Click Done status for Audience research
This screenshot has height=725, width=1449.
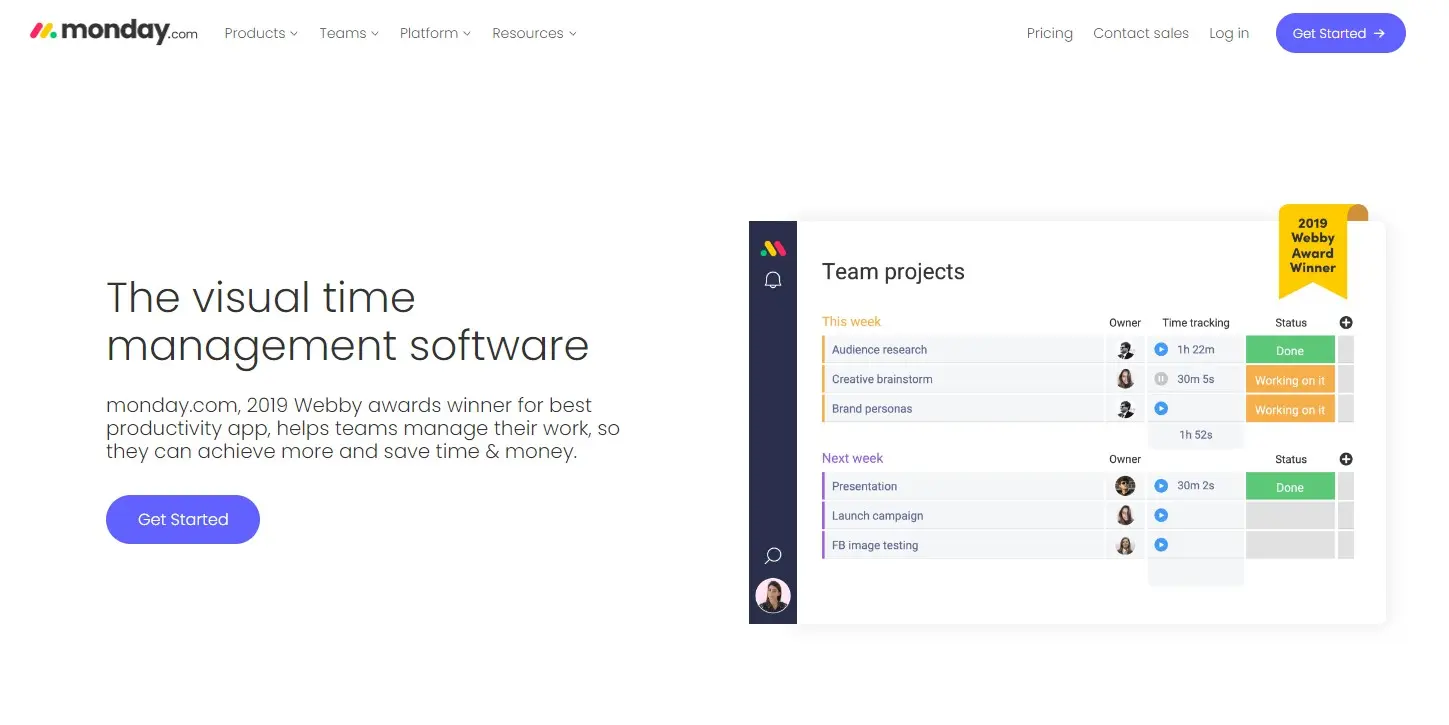[1290, 350]
